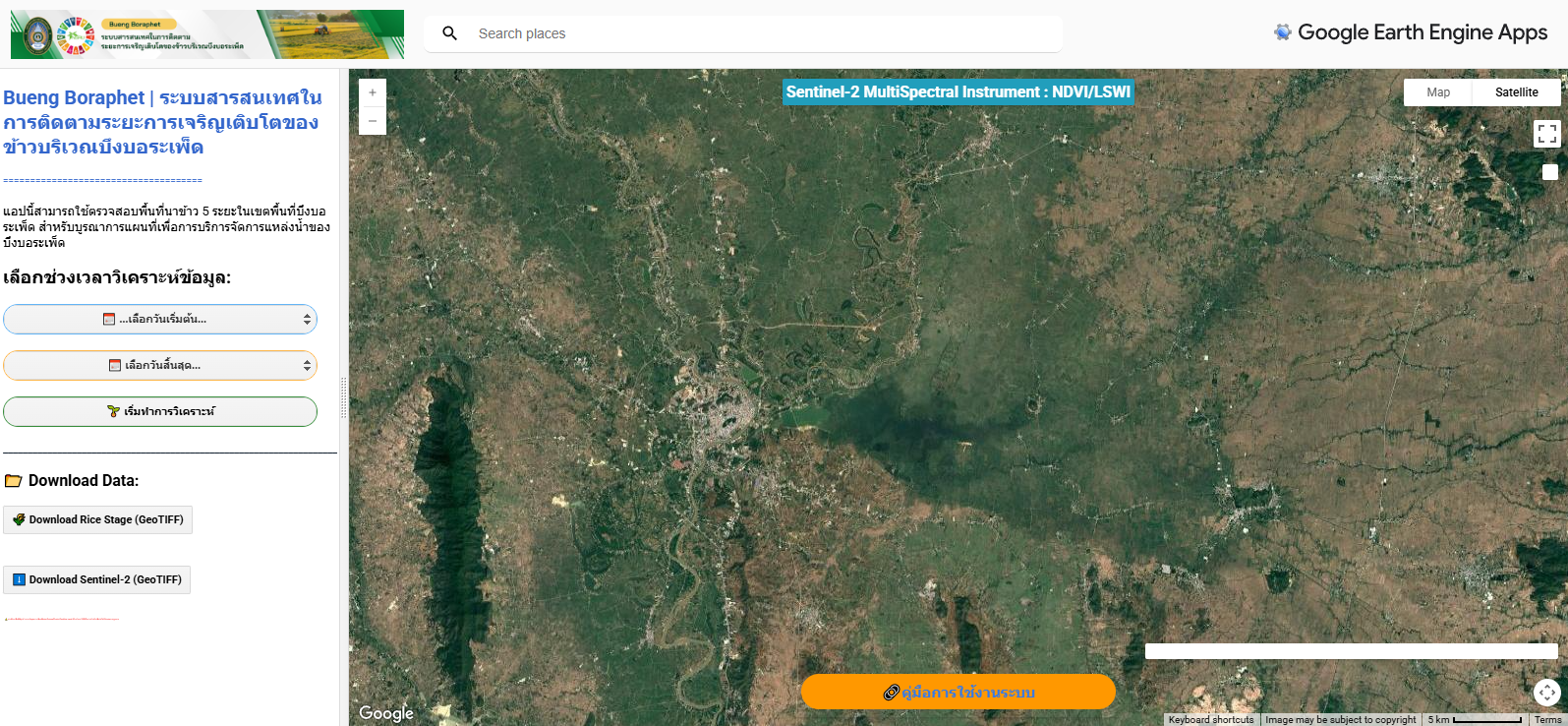Open the end date dropdown
The width and height of the screenshot is (1568, 726).
160,365
